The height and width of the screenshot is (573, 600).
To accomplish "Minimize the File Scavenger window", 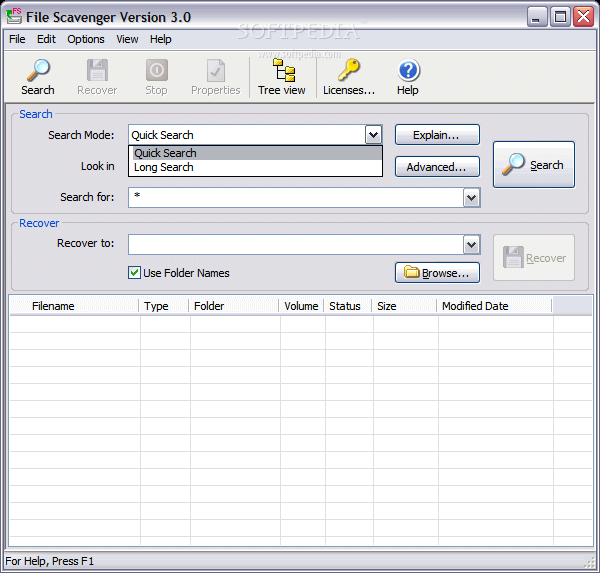I will pyautogui.click(x=536, y=17).
